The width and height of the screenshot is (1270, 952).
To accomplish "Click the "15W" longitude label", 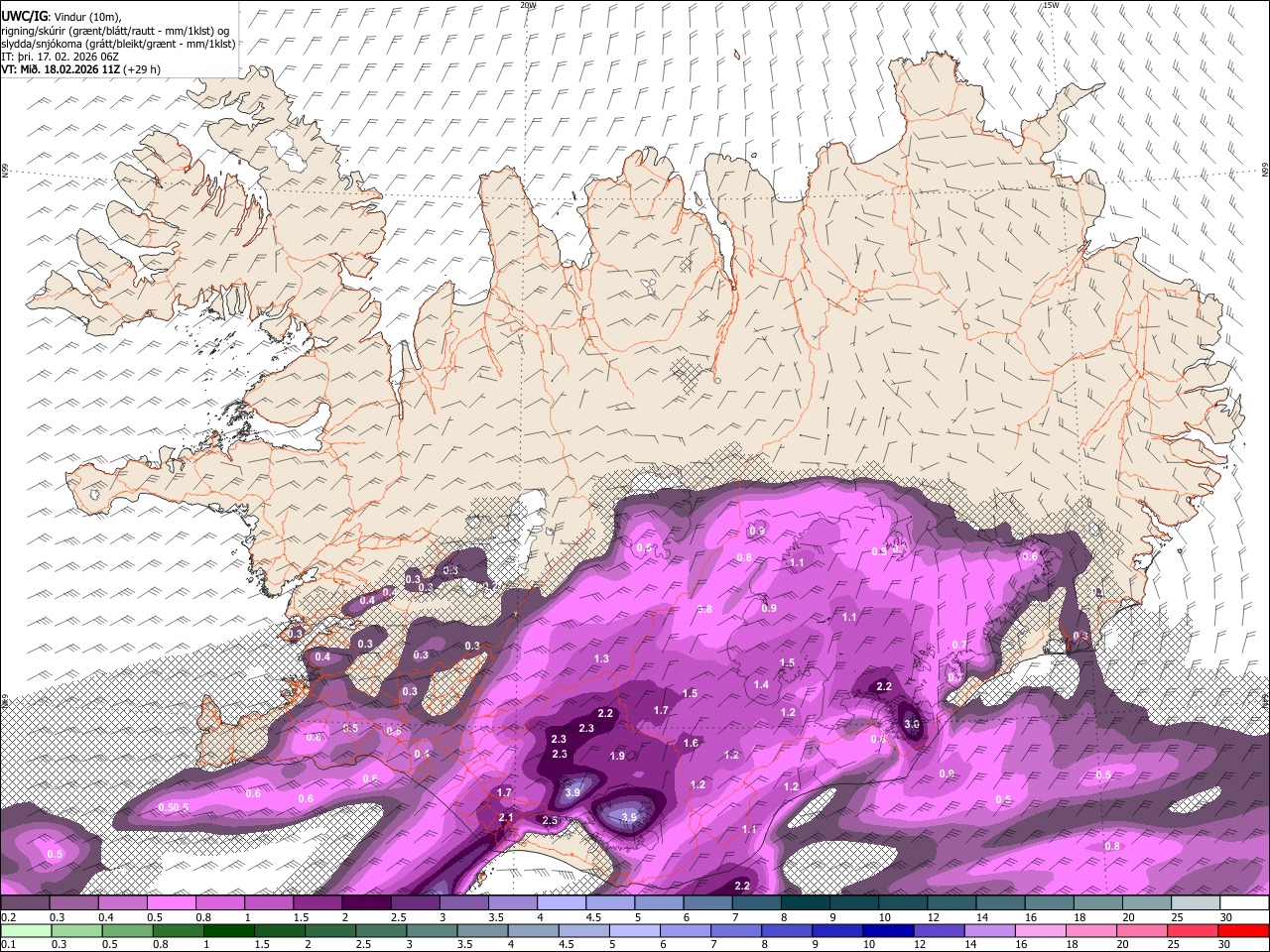I will [1051, 5].
